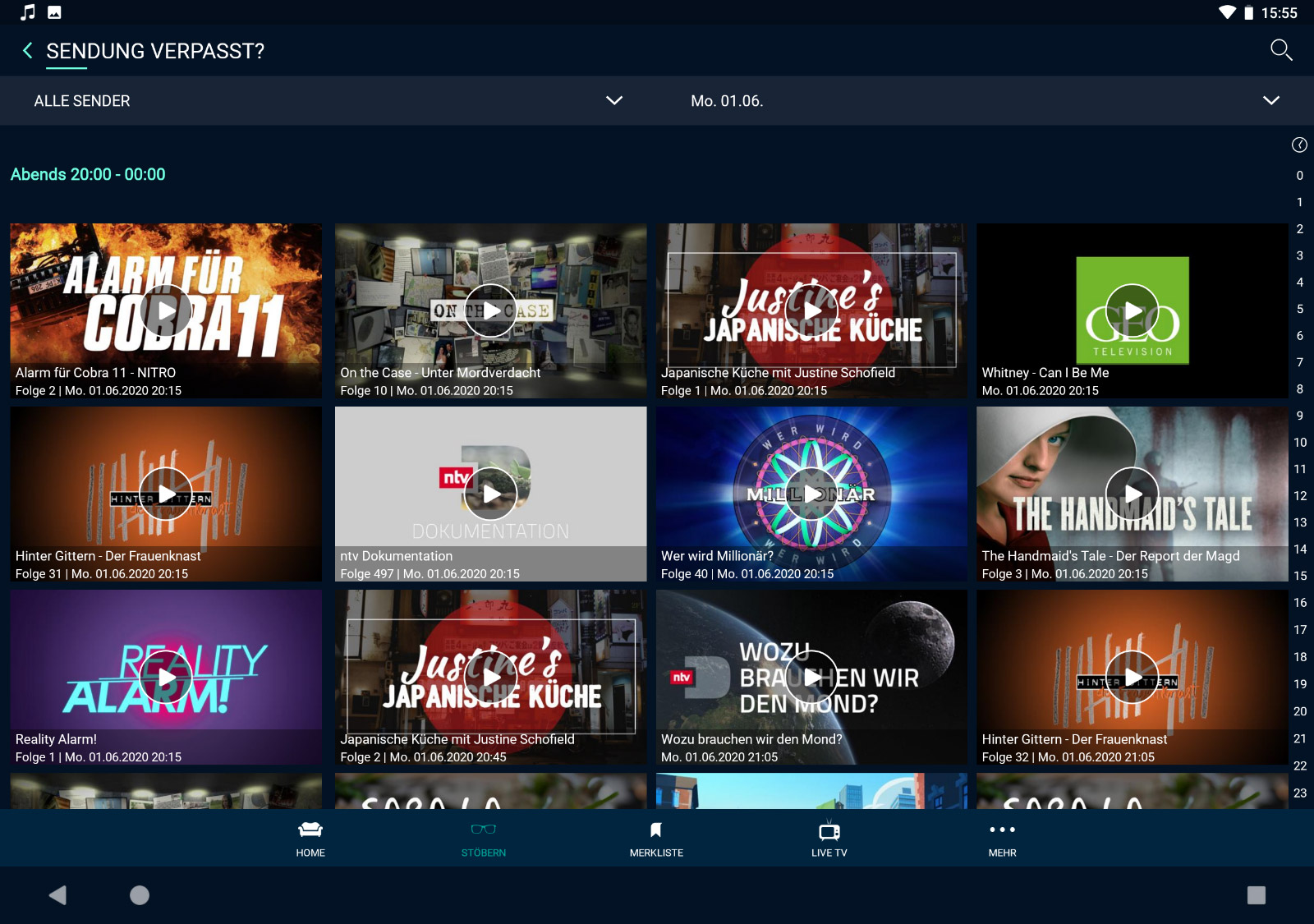Play Hinter Gittern Folge 32
1314x924 pixels.
click(1133, 678)
